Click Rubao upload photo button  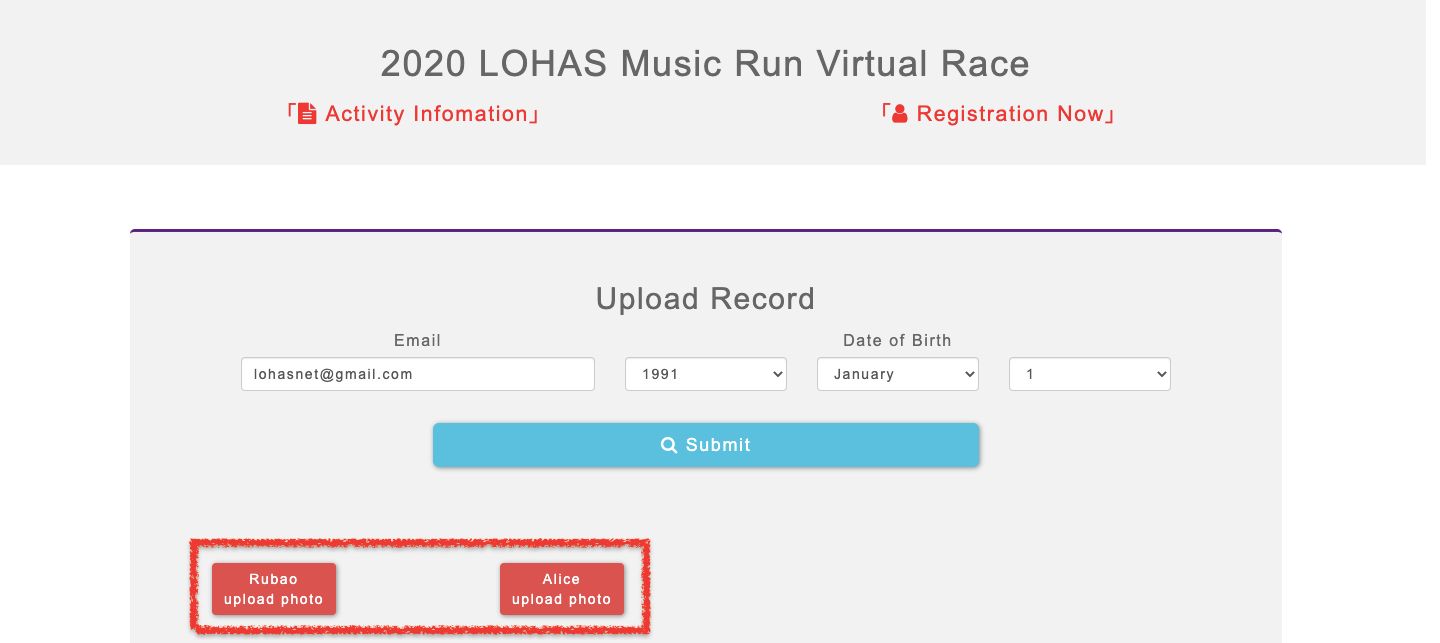[274, 589]
